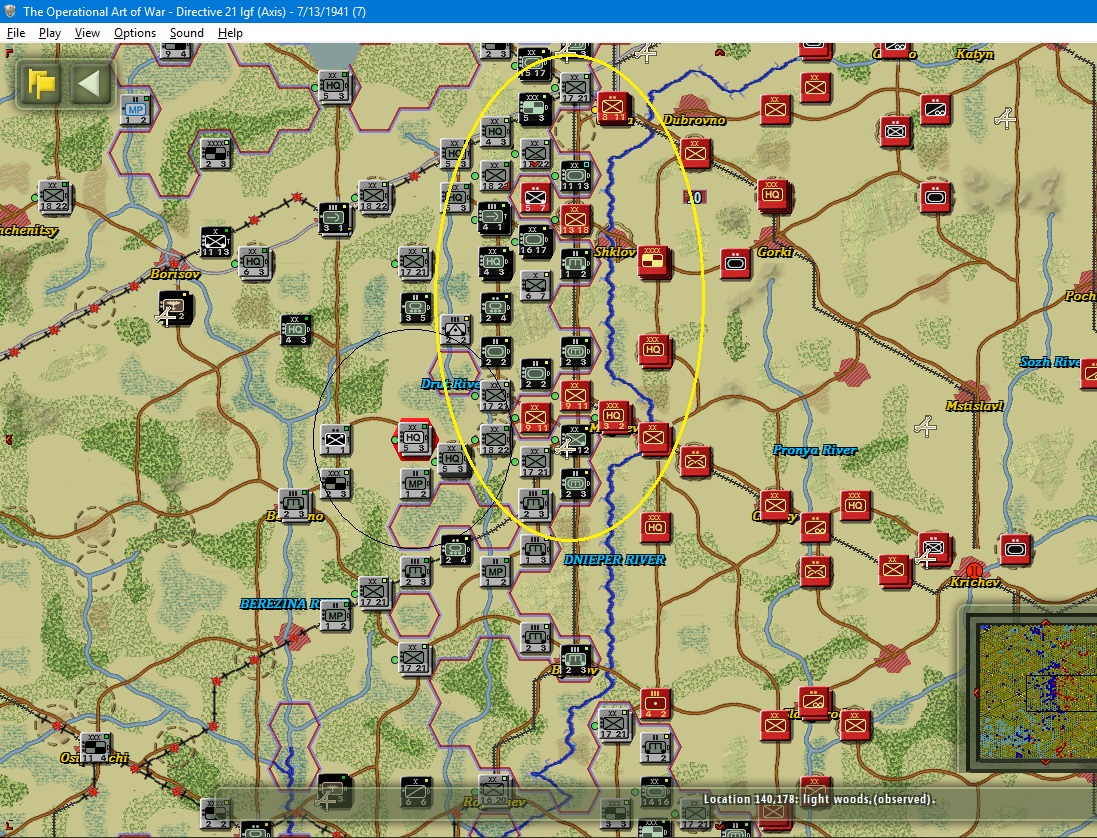
Task: Select the black XXX 5-3 corps unit
Action: tap(535, 108)
